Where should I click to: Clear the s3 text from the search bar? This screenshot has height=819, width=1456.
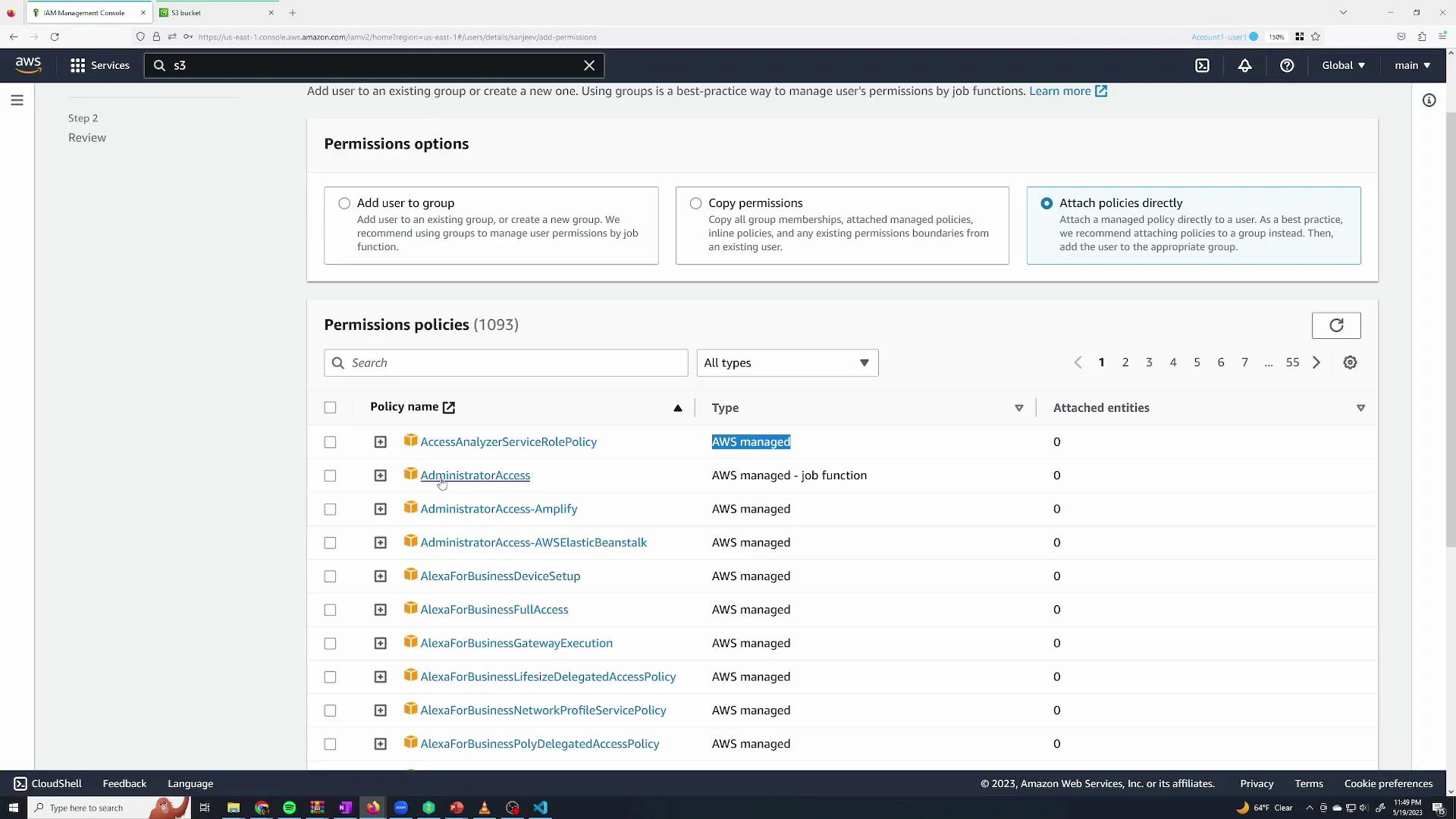point(589,65)
